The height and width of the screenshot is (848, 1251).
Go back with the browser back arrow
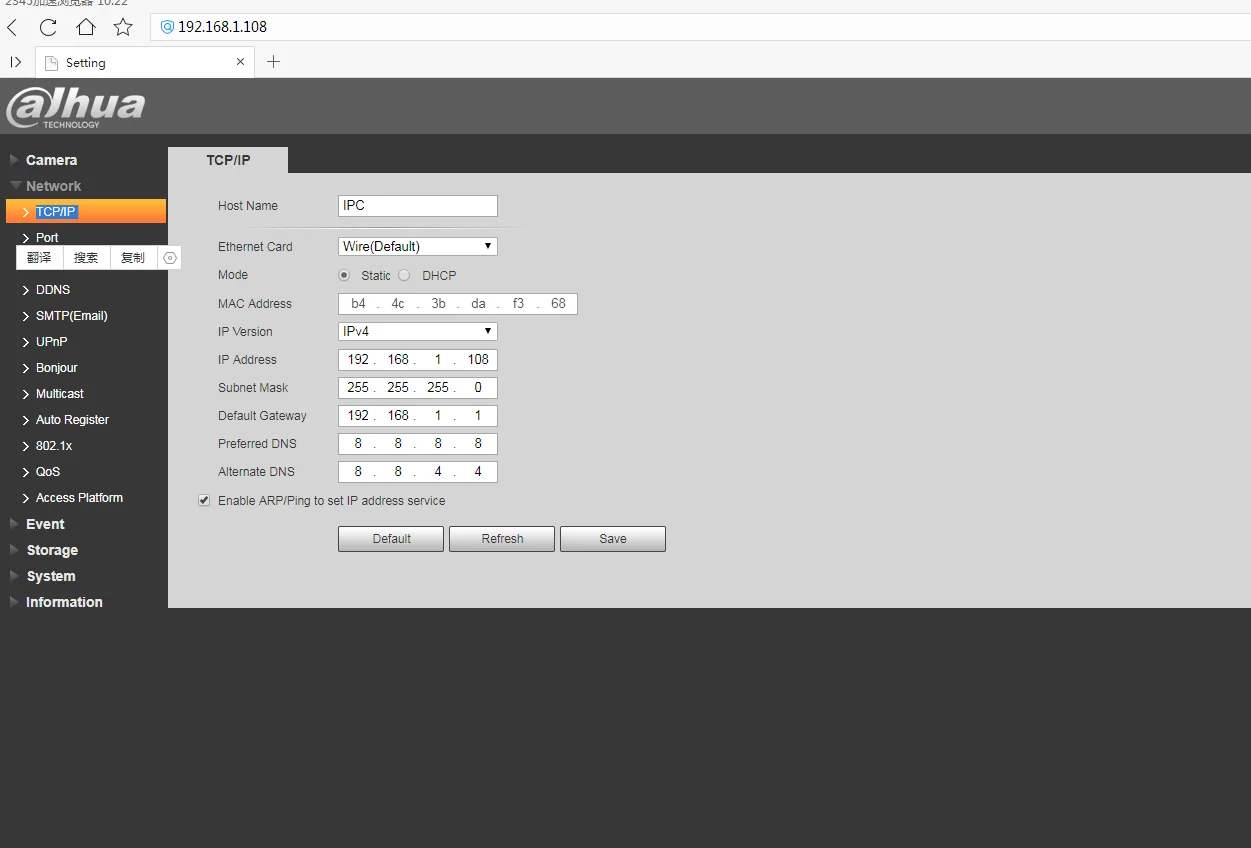click(13, 27)
